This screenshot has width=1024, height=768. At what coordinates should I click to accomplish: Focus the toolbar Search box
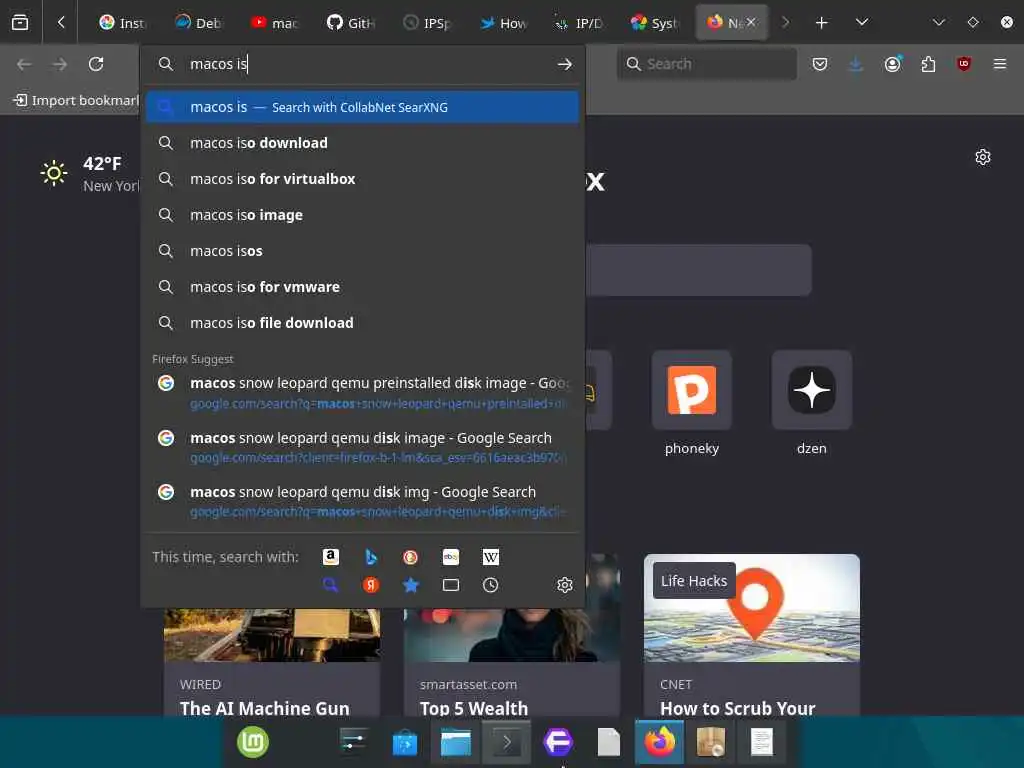point(707,64)
